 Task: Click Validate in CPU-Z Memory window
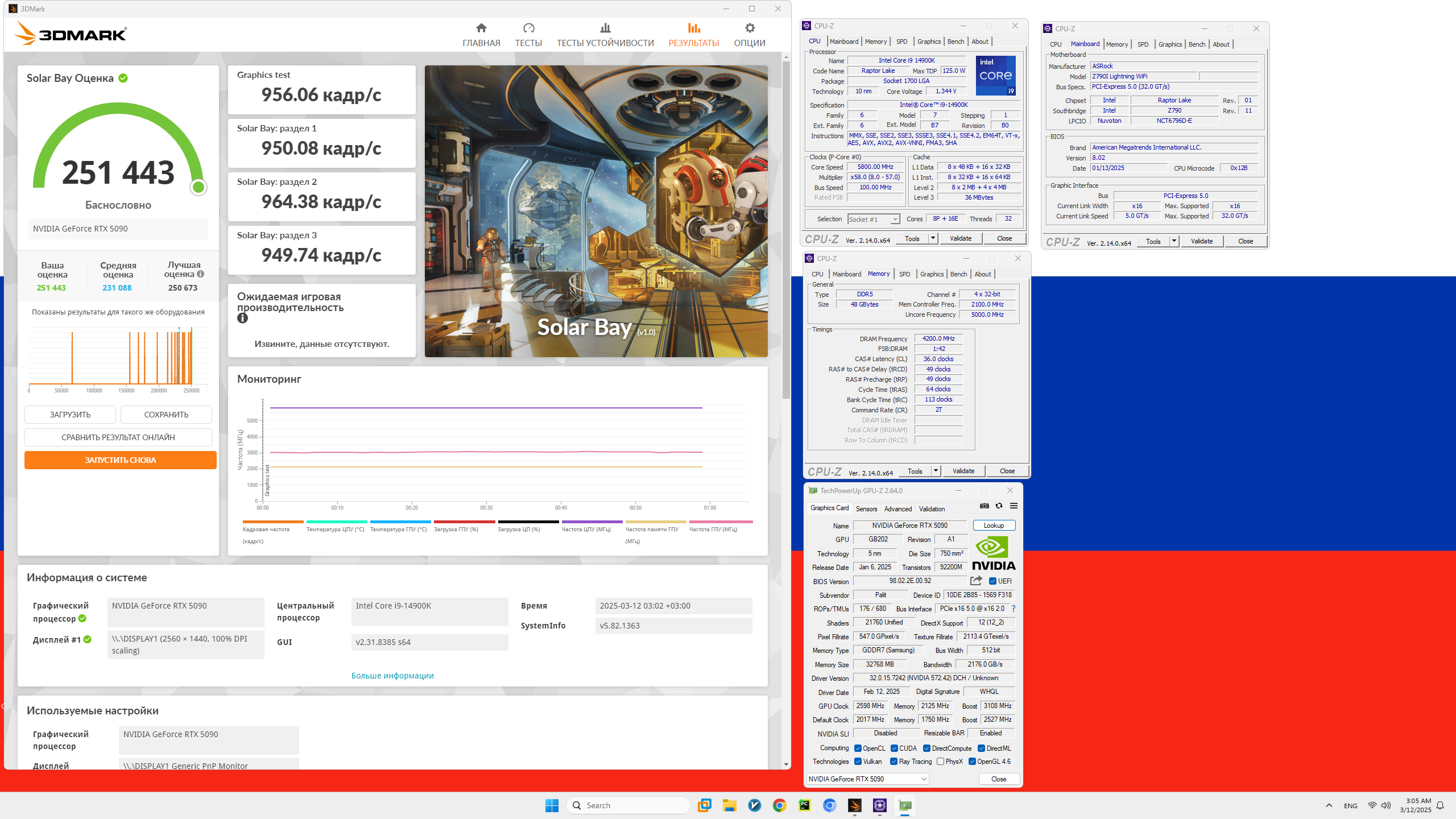click(x=963, y=471)
